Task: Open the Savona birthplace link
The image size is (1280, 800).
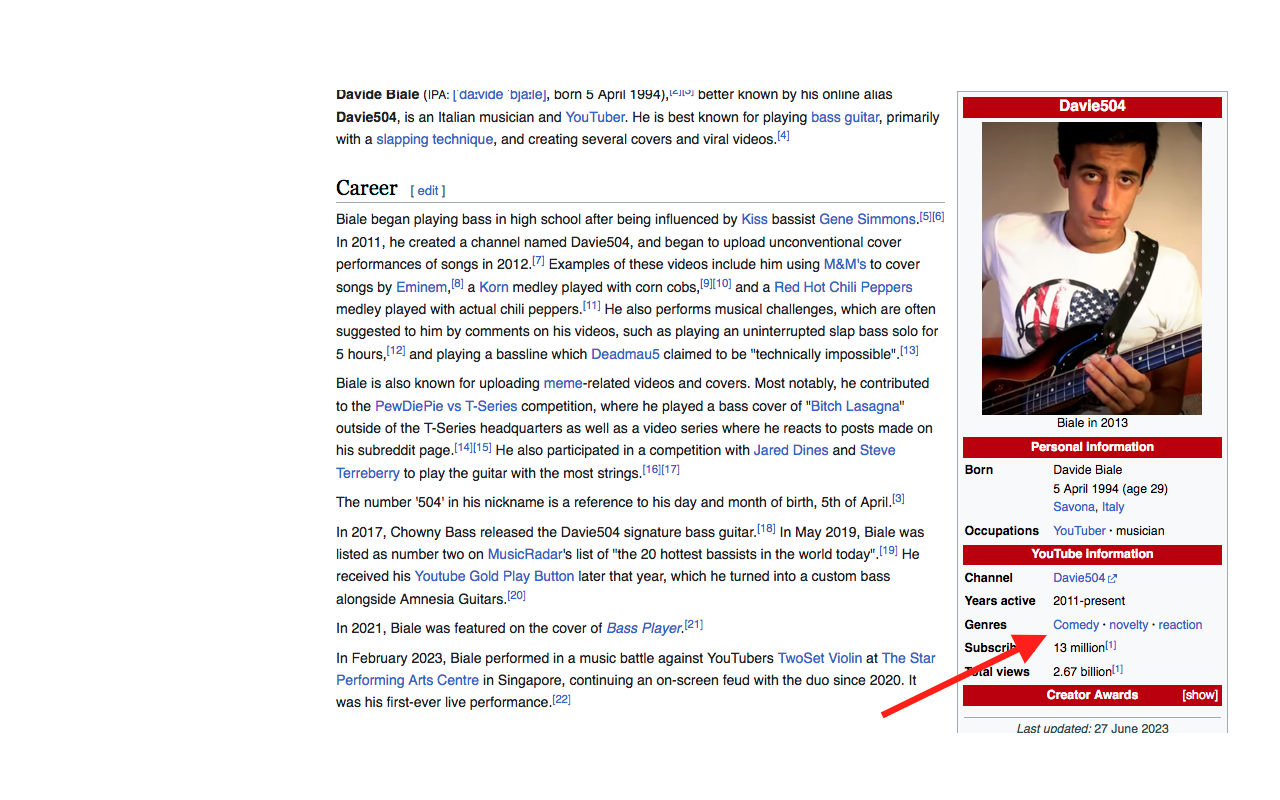Action: pyautogui.click(x=1074, y=507)
